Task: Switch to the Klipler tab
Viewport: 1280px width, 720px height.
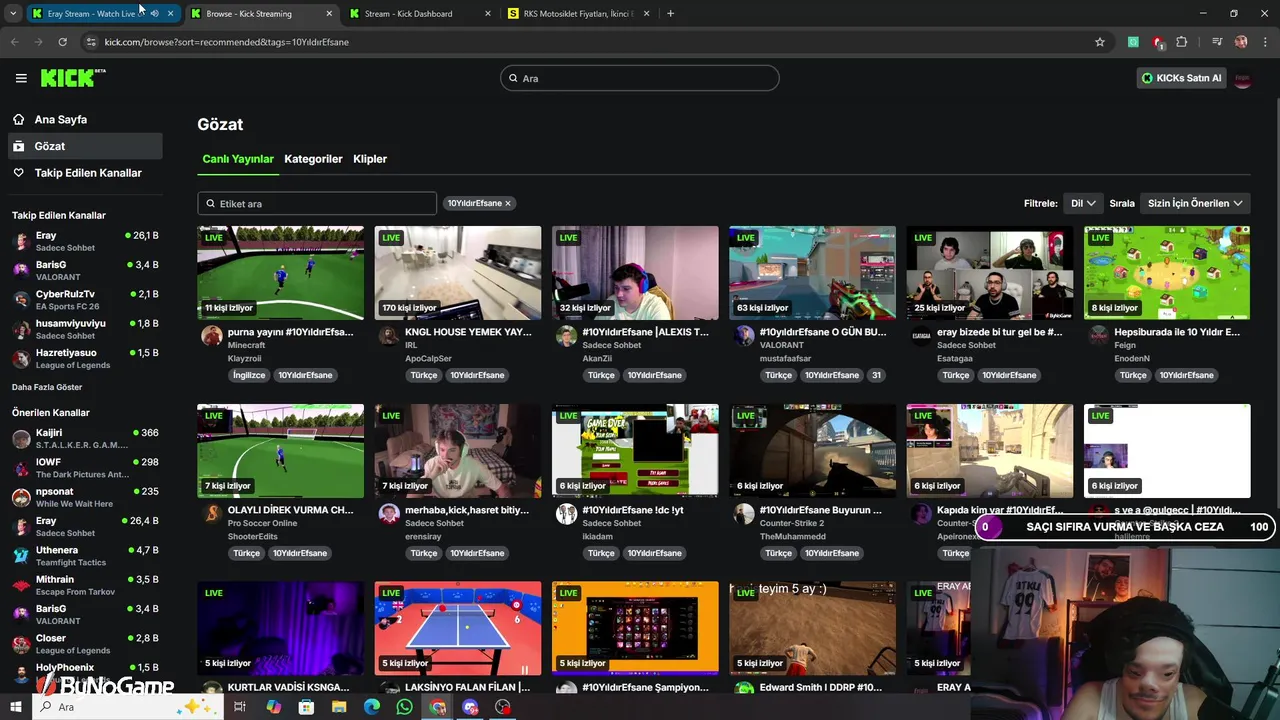Action: tap(370, 159)
